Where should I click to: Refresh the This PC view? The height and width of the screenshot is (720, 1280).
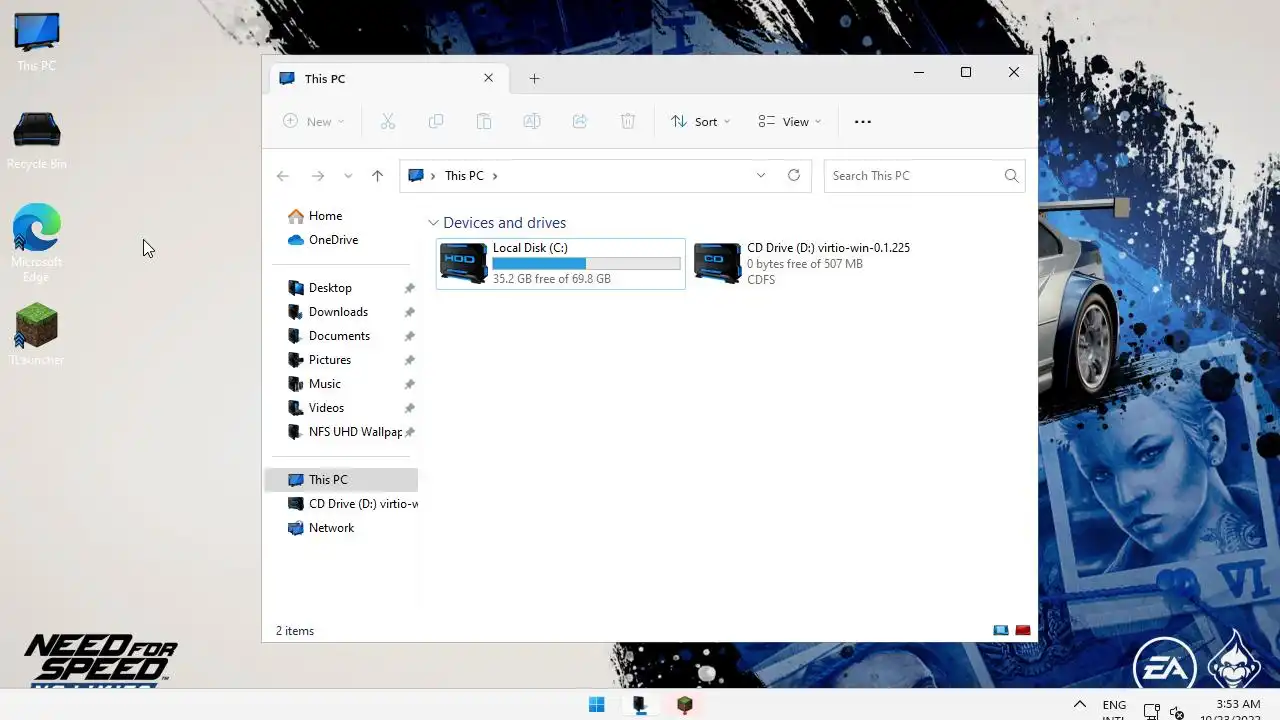coord(794,175)
